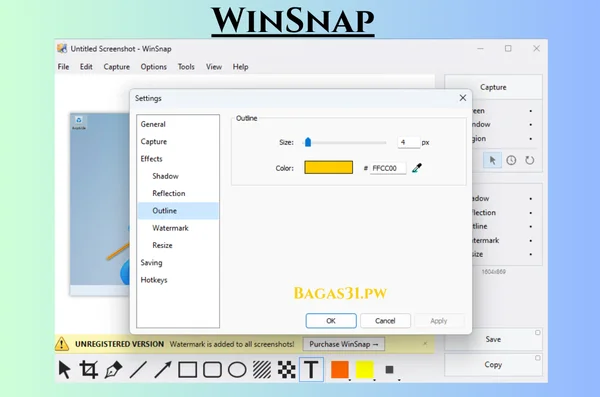
Task: Select Shadow settings page
Action: pyautogui.click(x=178, y=176)
